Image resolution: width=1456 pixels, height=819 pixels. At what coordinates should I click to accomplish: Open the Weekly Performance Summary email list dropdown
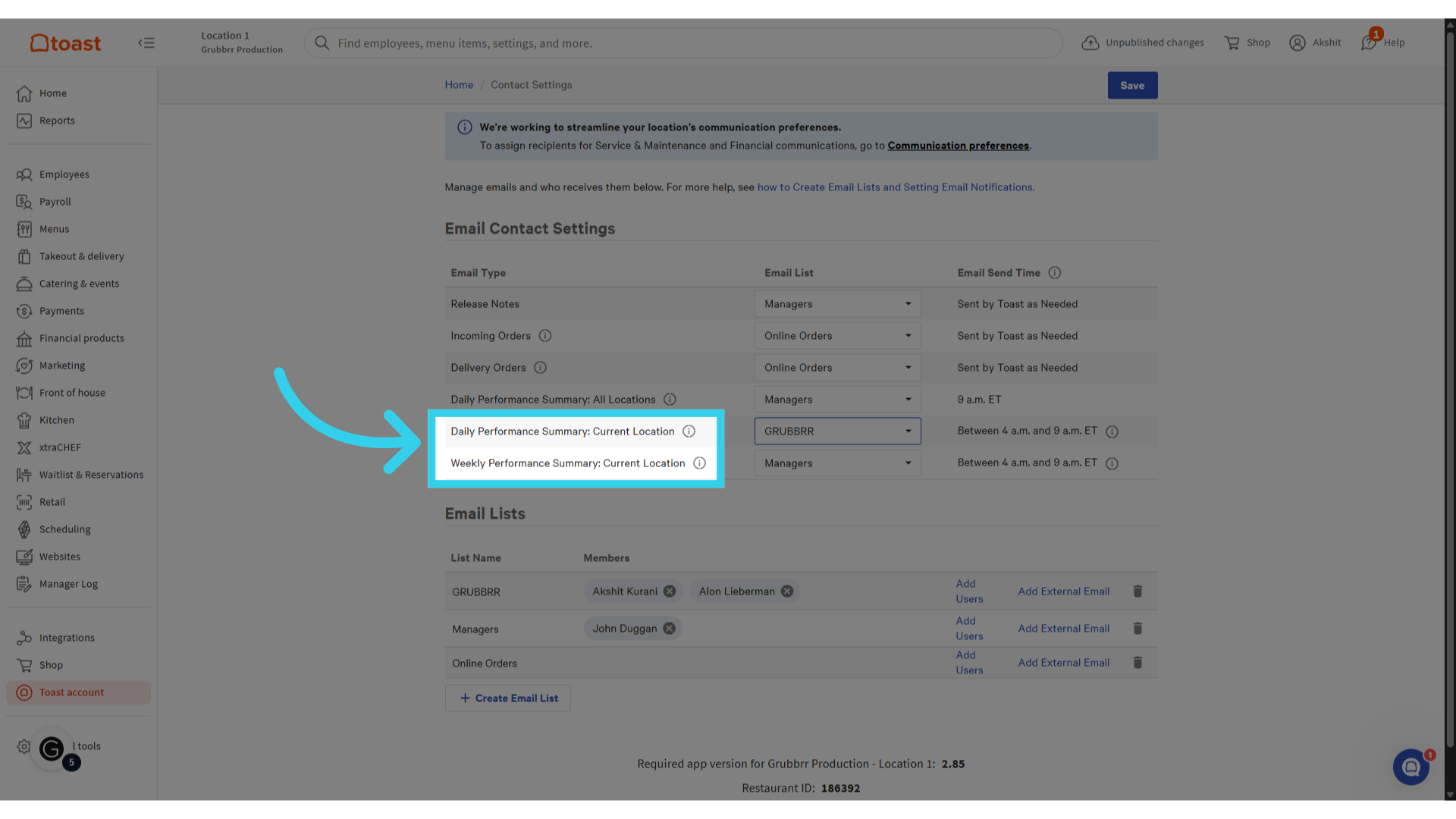coord(837,463)
